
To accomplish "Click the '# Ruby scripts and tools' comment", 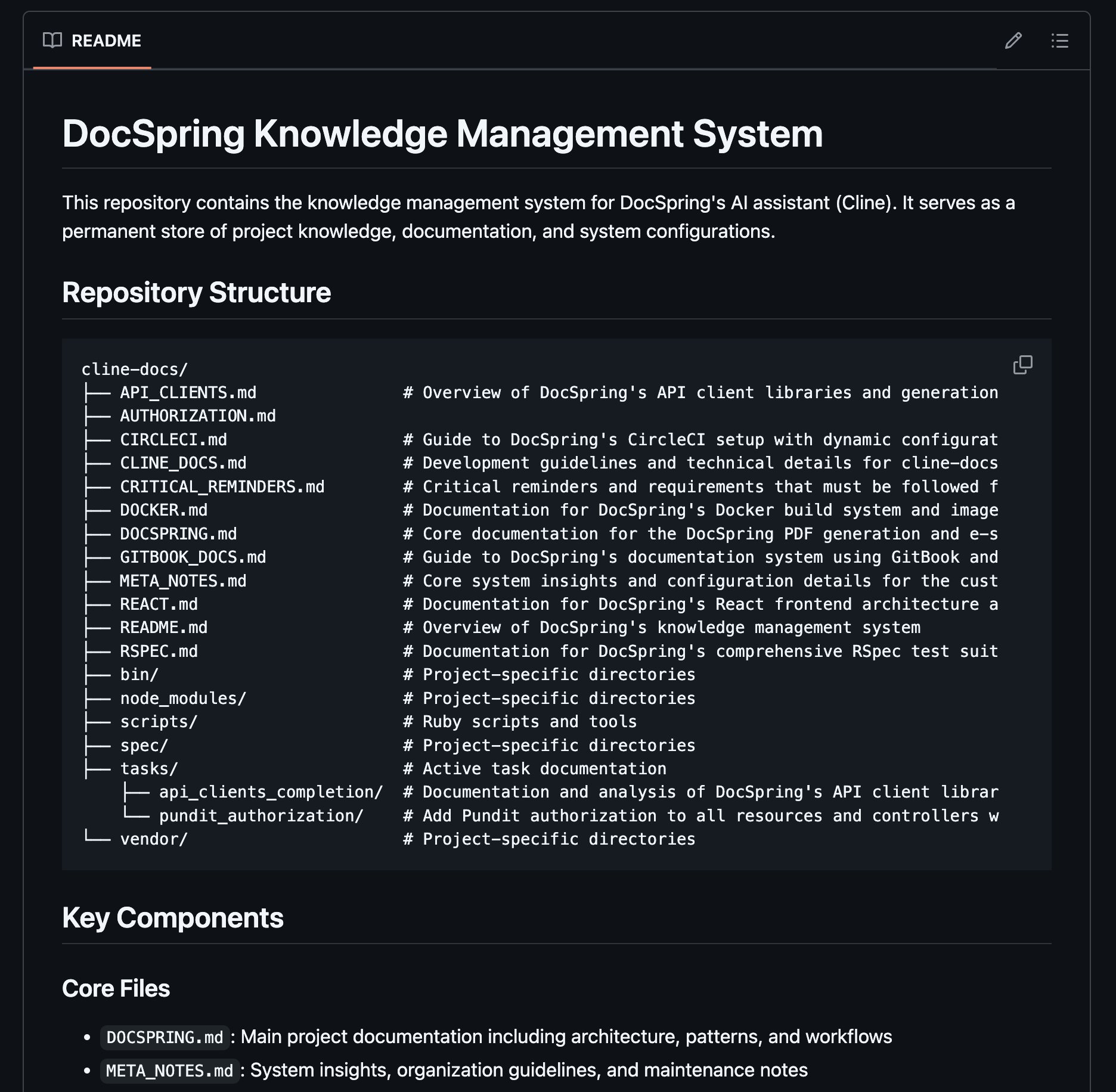I will (520, 722).
